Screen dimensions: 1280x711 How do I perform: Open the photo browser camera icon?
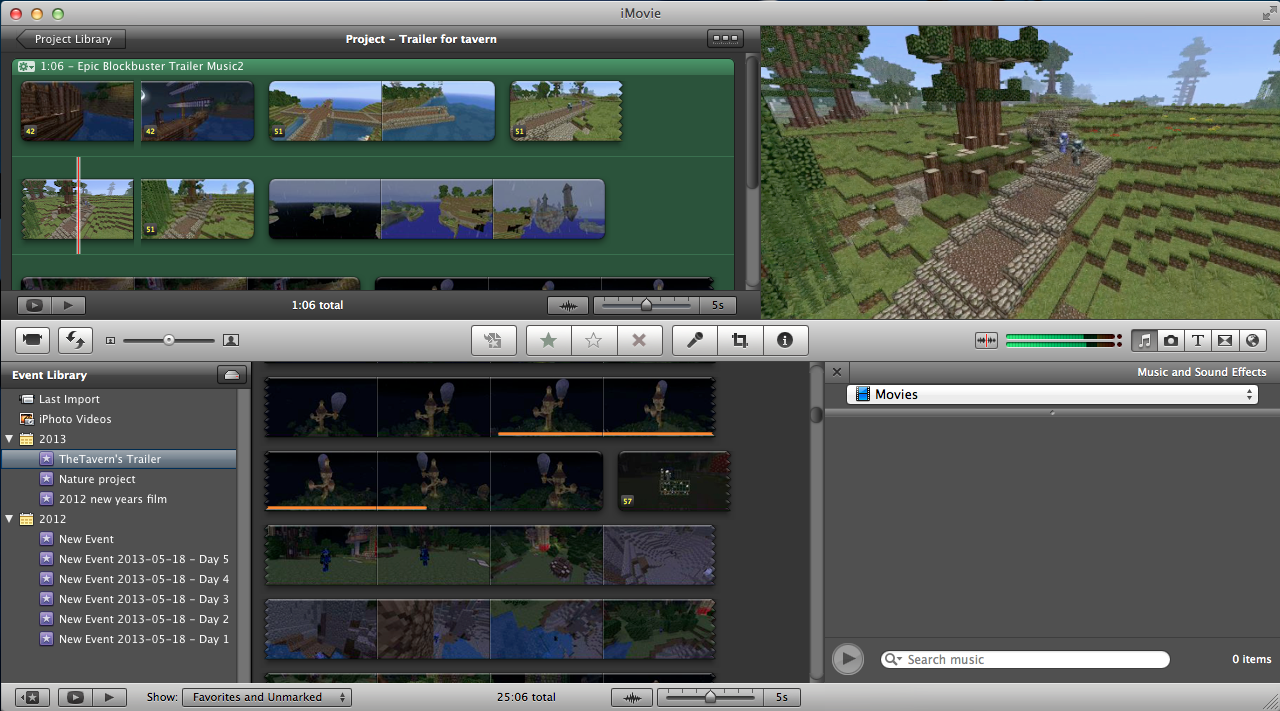[x=1171, y=340]
